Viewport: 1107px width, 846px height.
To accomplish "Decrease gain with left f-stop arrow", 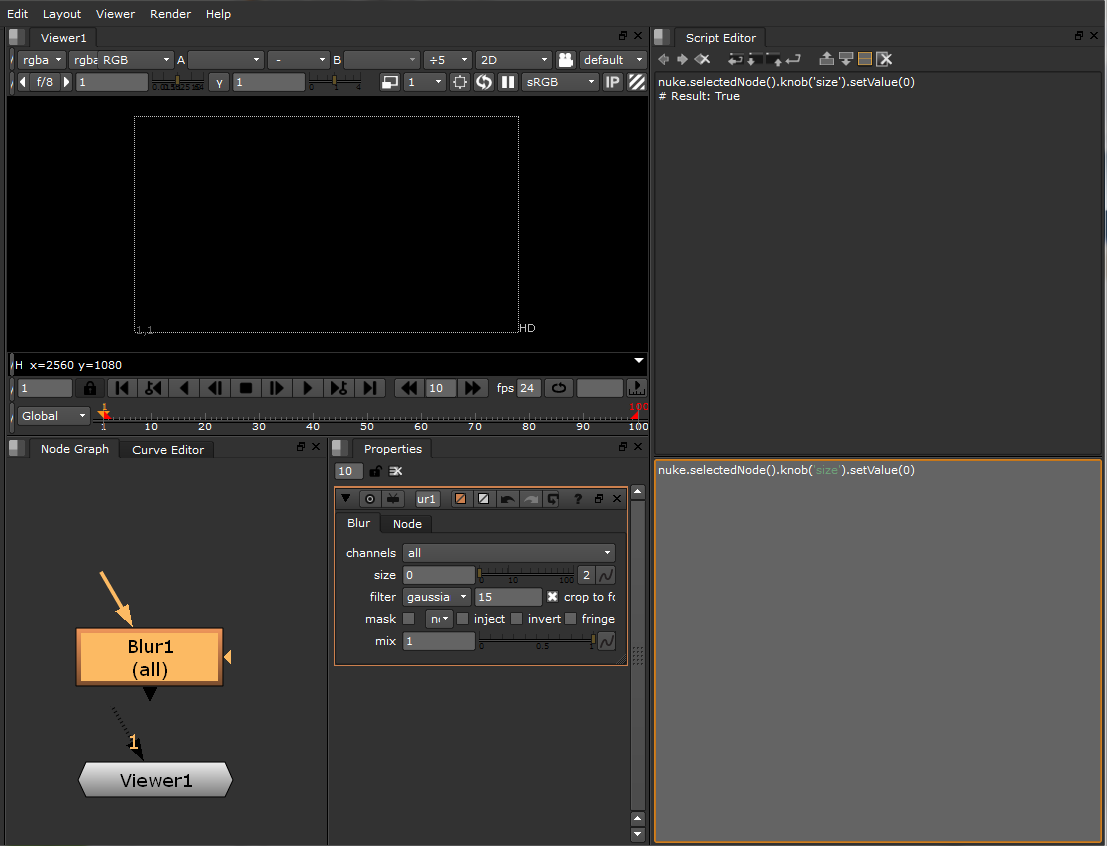I will coord(23,82).
